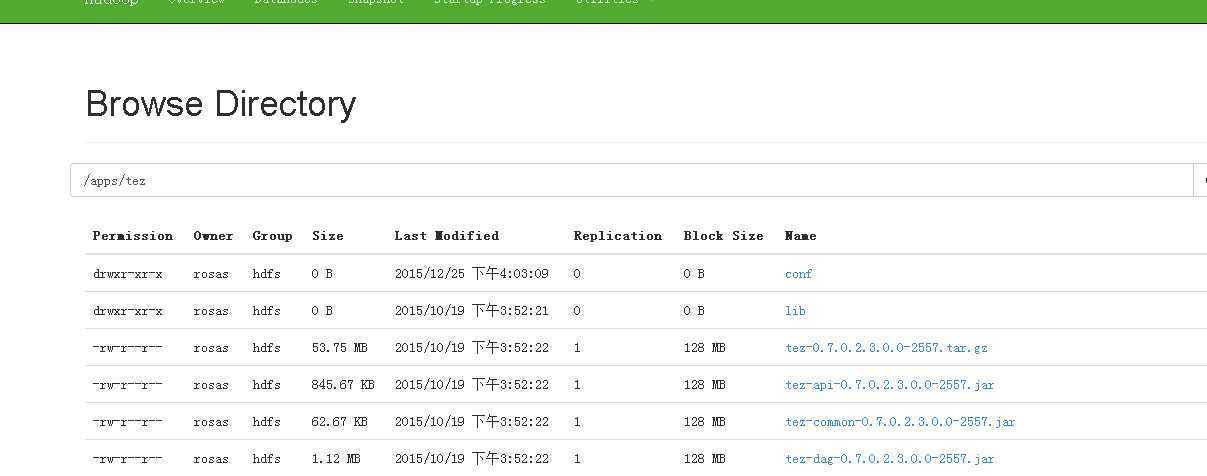Click the 53.75 MB size cell
This screenshot has width=1207, height=476.
[x=339, y=348]
